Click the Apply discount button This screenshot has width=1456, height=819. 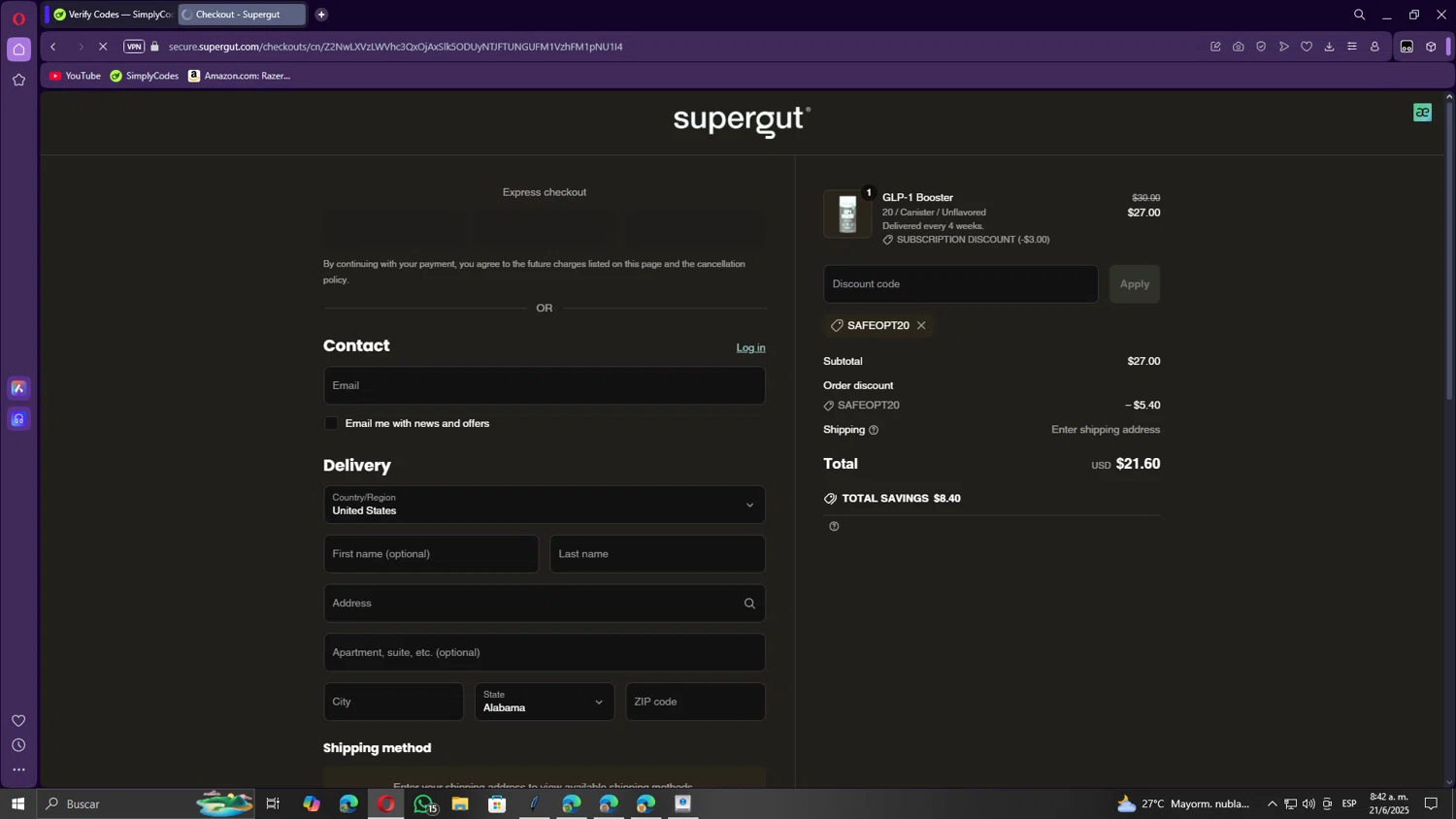pos(1135,284)
